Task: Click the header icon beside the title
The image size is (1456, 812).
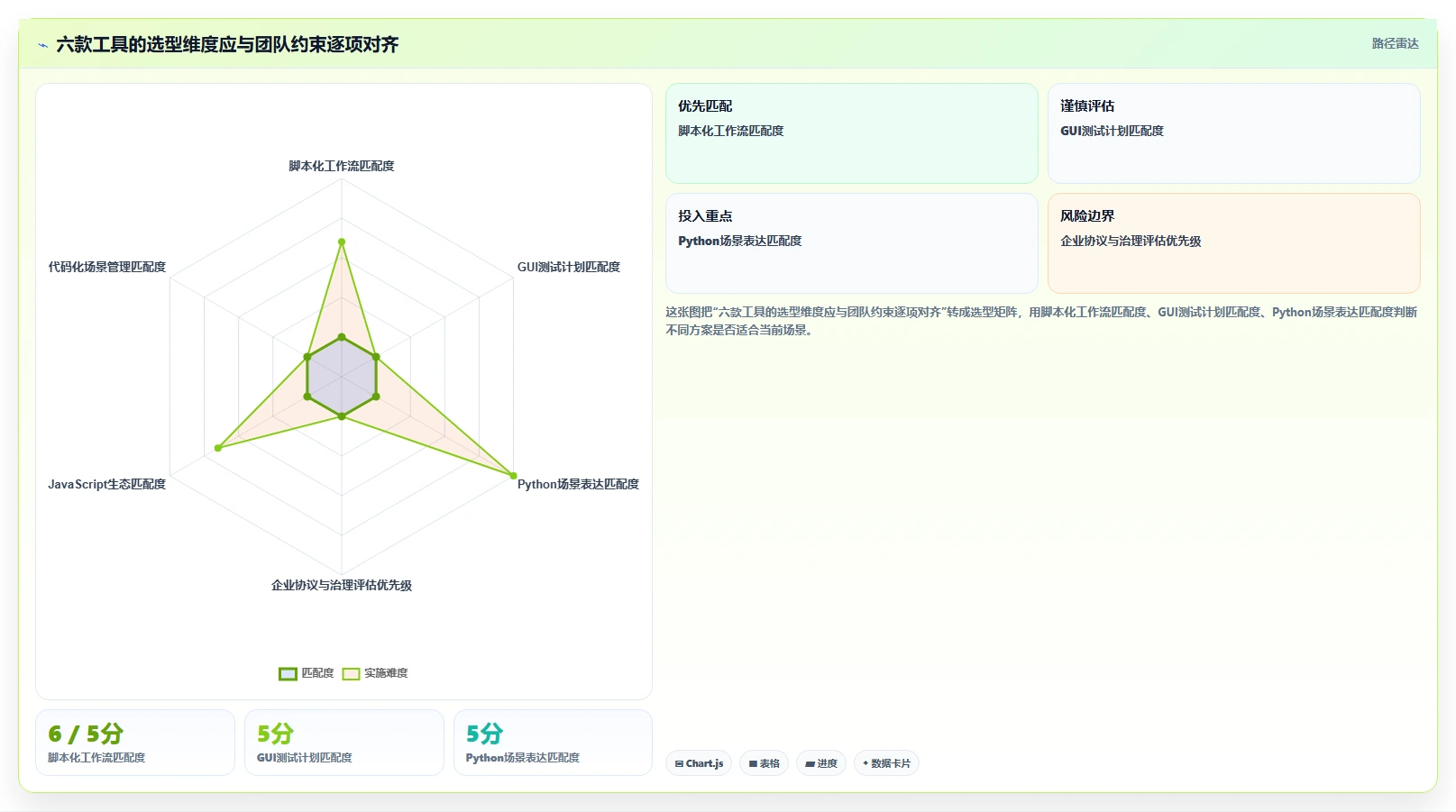Action: point(42,45)
